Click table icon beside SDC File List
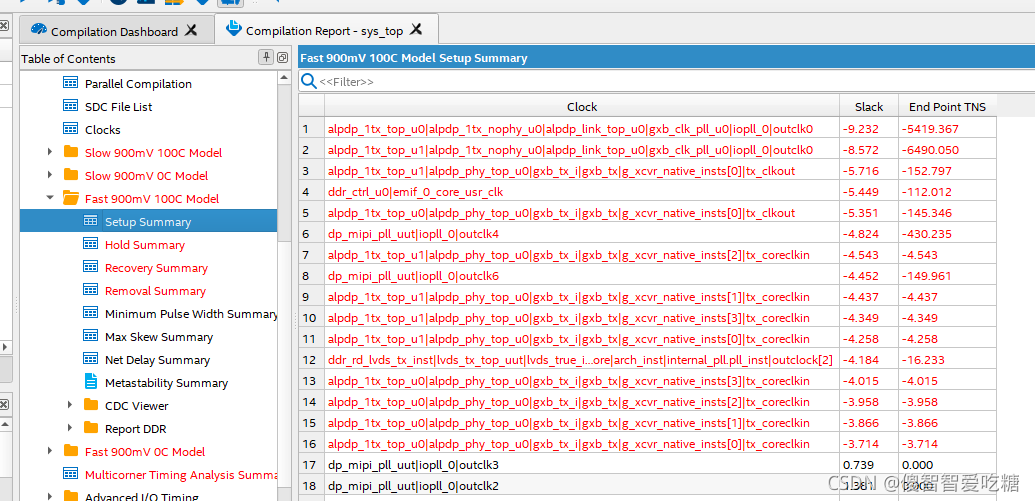This screenshot has width=1035, height=501. (x=71, y=105)
